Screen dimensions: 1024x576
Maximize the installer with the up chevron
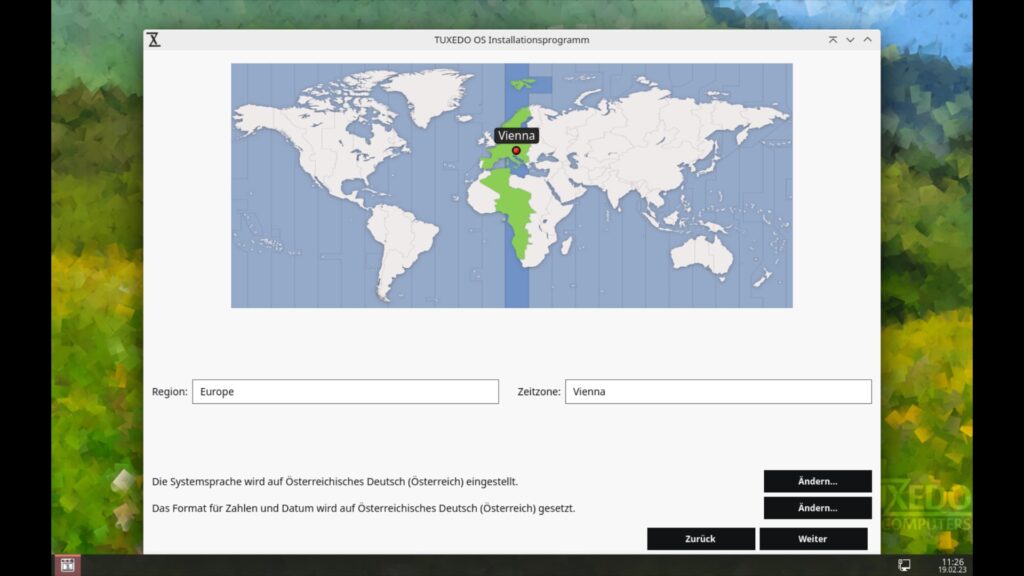867,40
